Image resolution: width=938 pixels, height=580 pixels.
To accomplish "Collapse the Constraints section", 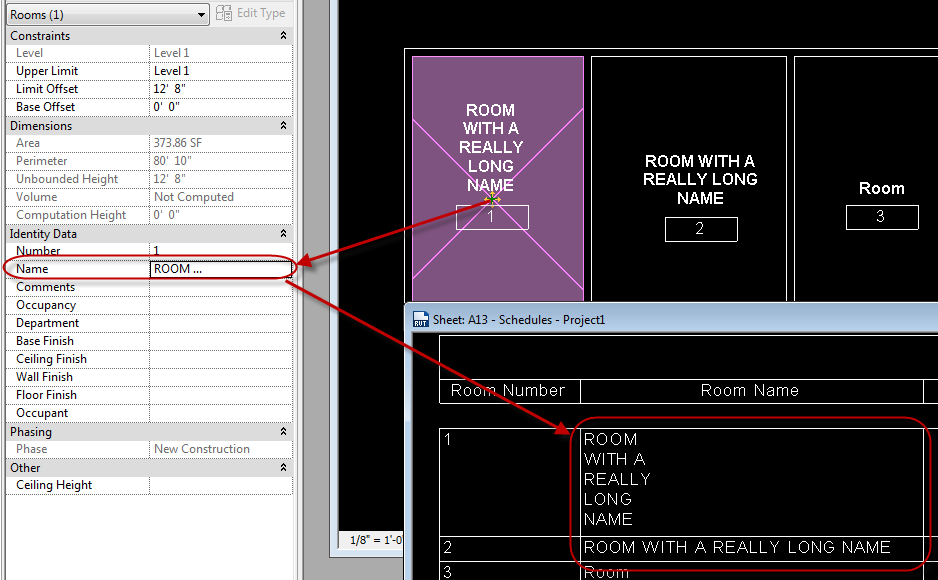I will coord(284,35).
